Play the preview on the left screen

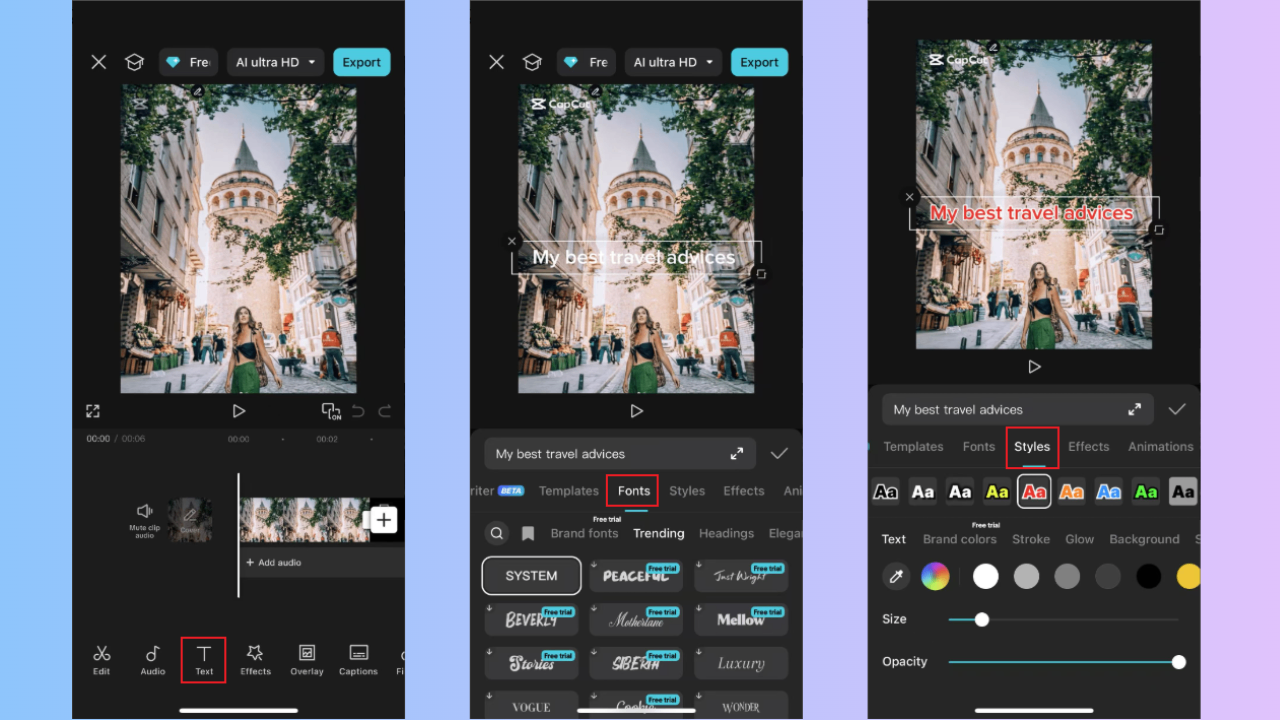point(238,411)
